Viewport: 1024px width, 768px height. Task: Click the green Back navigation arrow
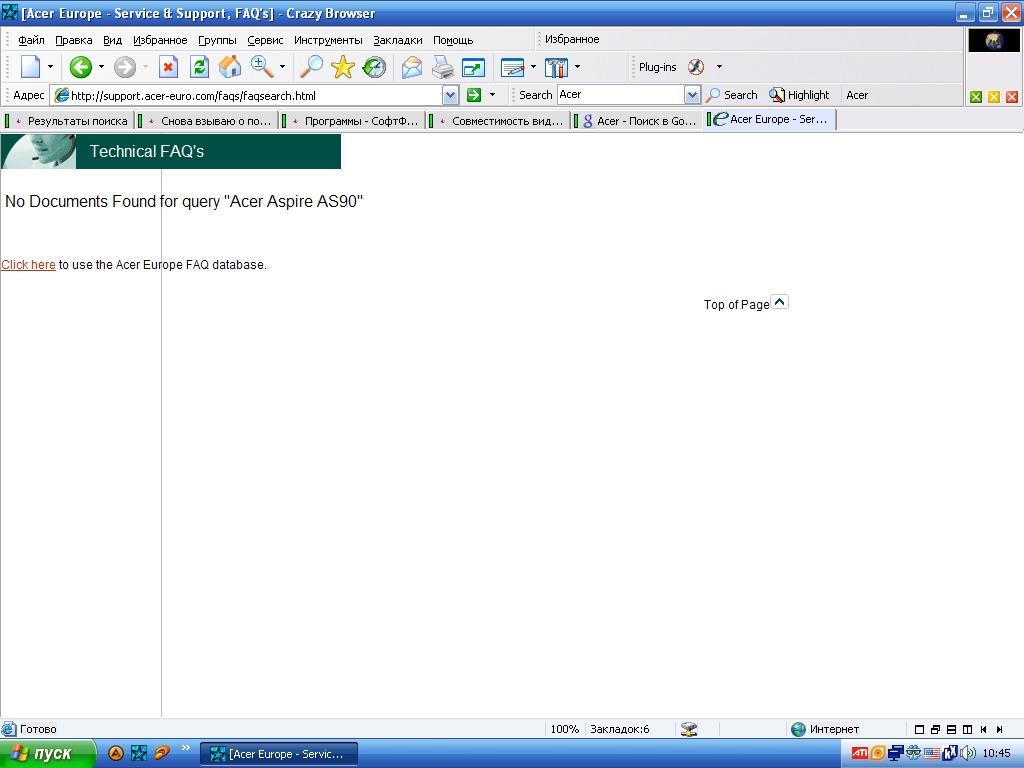click(x=80, y=67)
